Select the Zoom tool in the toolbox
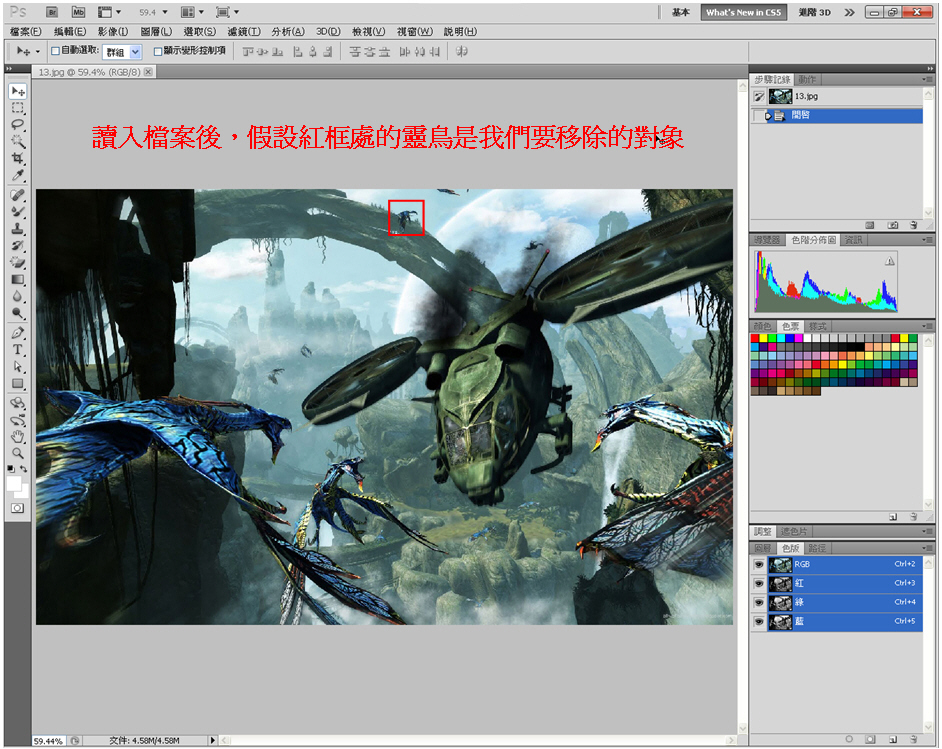Screen dimensions: 942x749 tap(17, 453)
